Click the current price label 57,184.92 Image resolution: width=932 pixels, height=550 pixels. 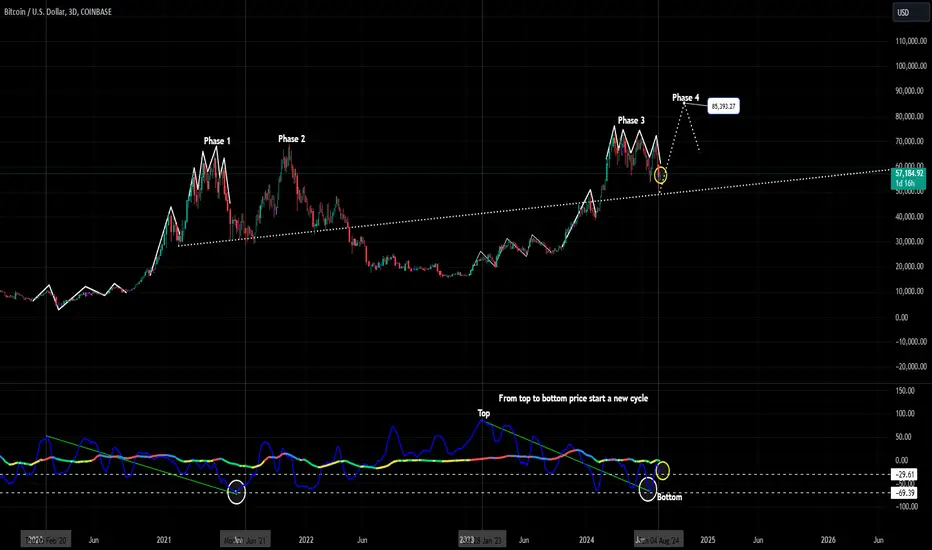908,178
